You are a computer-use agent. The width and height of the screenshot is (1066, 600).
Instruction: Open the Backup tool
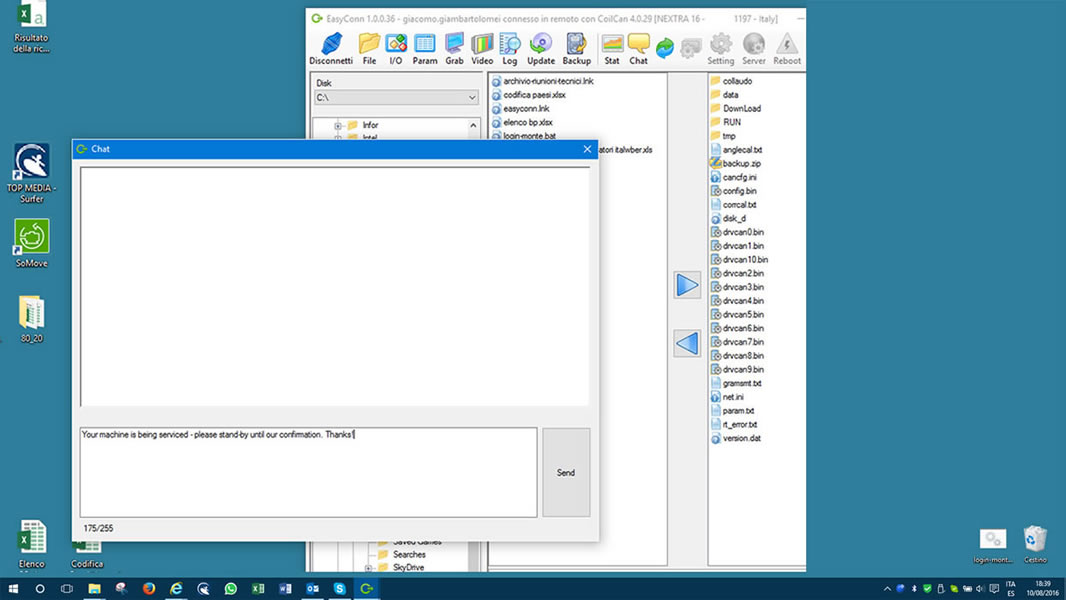(x=577, y=49)
